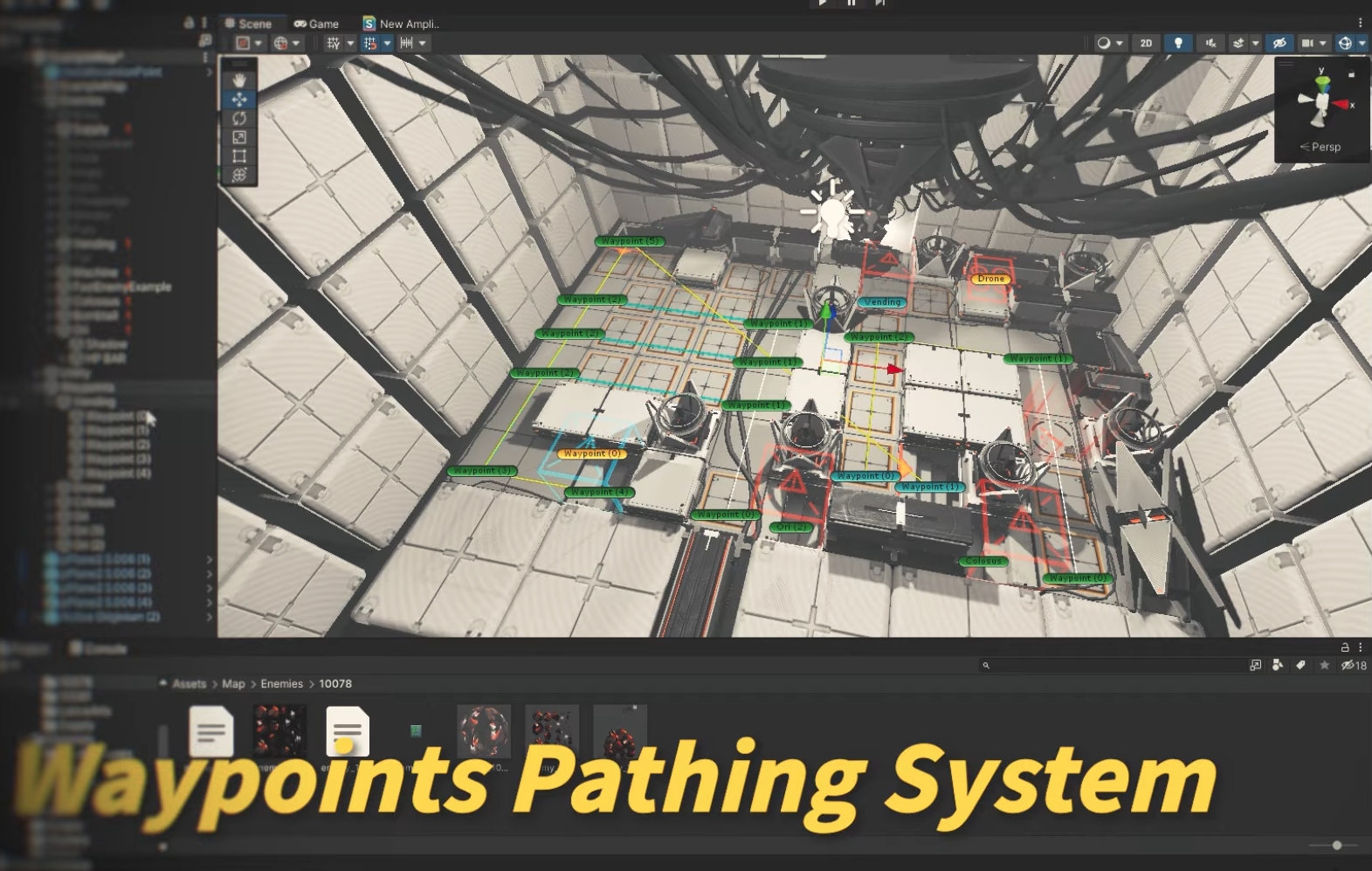Open the draw mode dropdown arrow
The image size is (1372, 871).
(1120, 43)
